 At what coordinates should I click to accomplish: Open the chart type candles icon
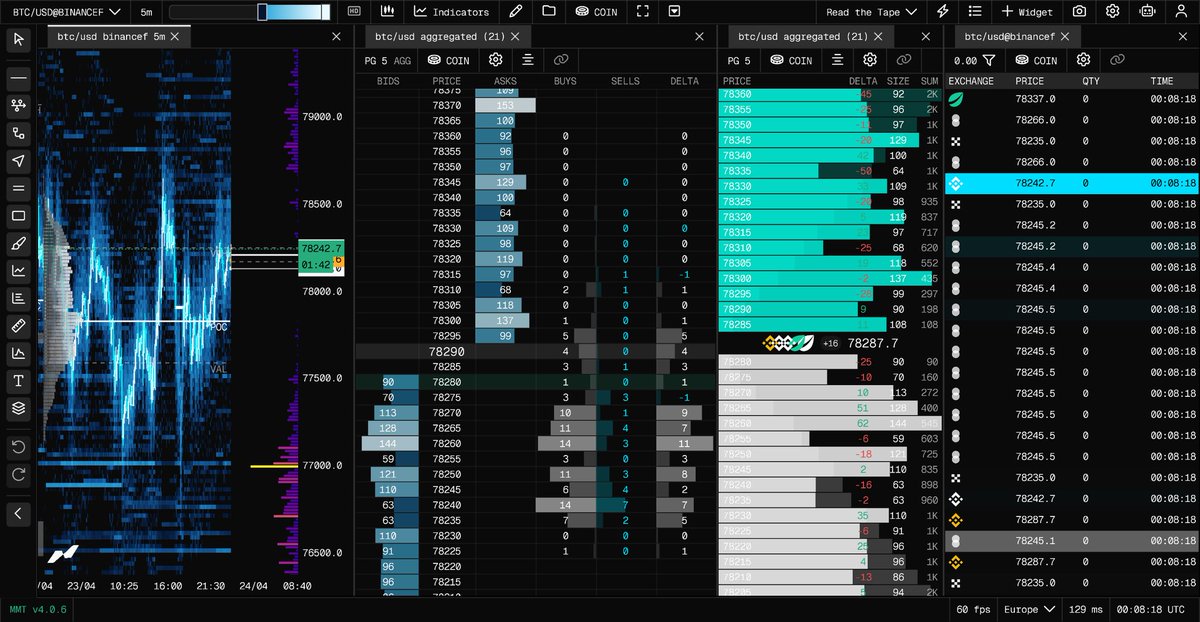(x=387, y=12)
